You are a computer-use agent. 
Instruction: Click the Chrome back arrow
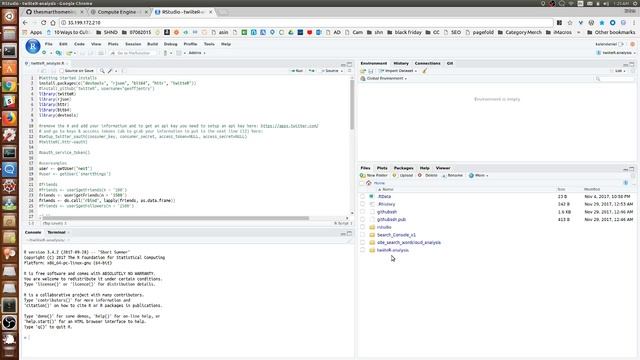click(25, 23)
